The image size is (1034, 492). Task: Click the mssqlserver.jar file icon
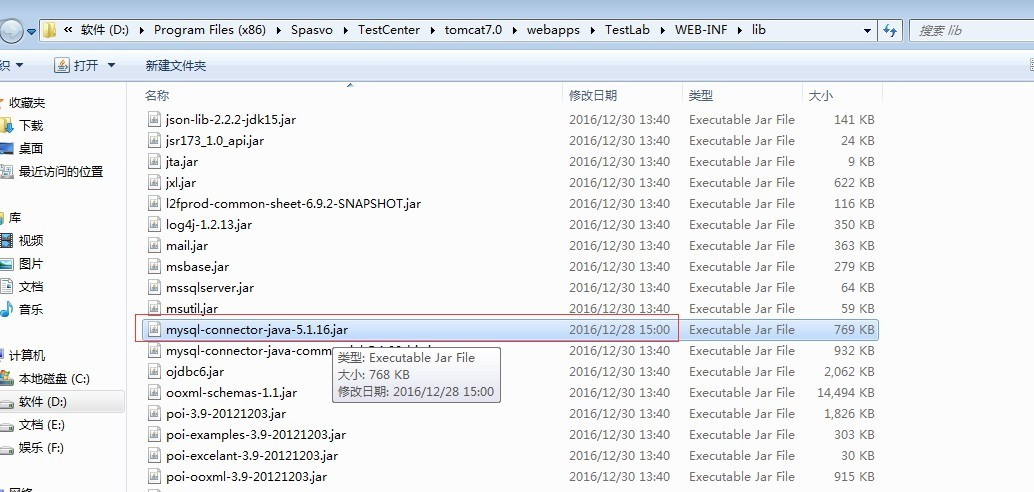pyautogui.click(x=154, y=288)
